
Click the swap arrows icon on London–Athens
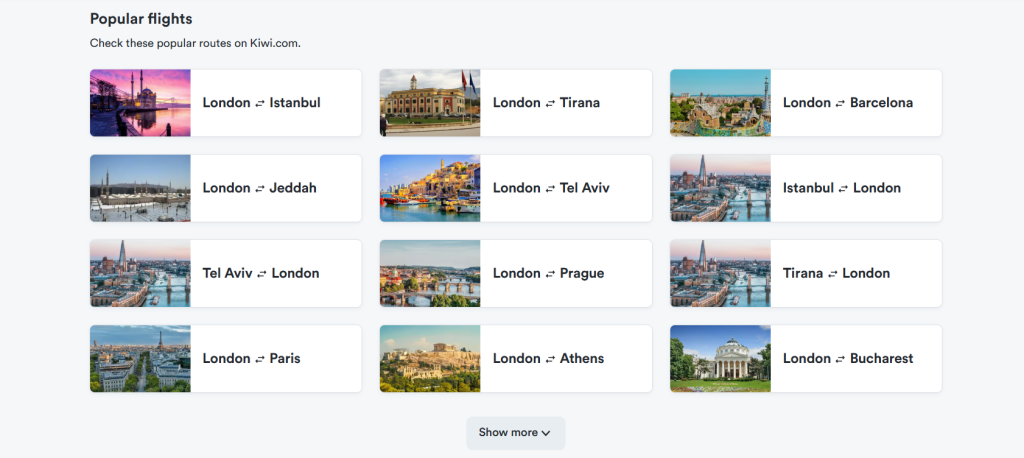tap(550, 359)
